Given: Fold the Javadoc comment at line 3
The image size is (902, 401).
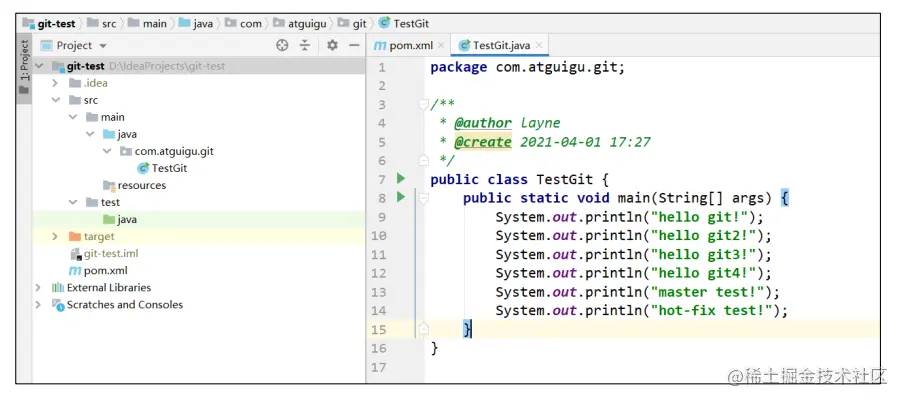Looking at the screenshot, I should tap(423, 105).
